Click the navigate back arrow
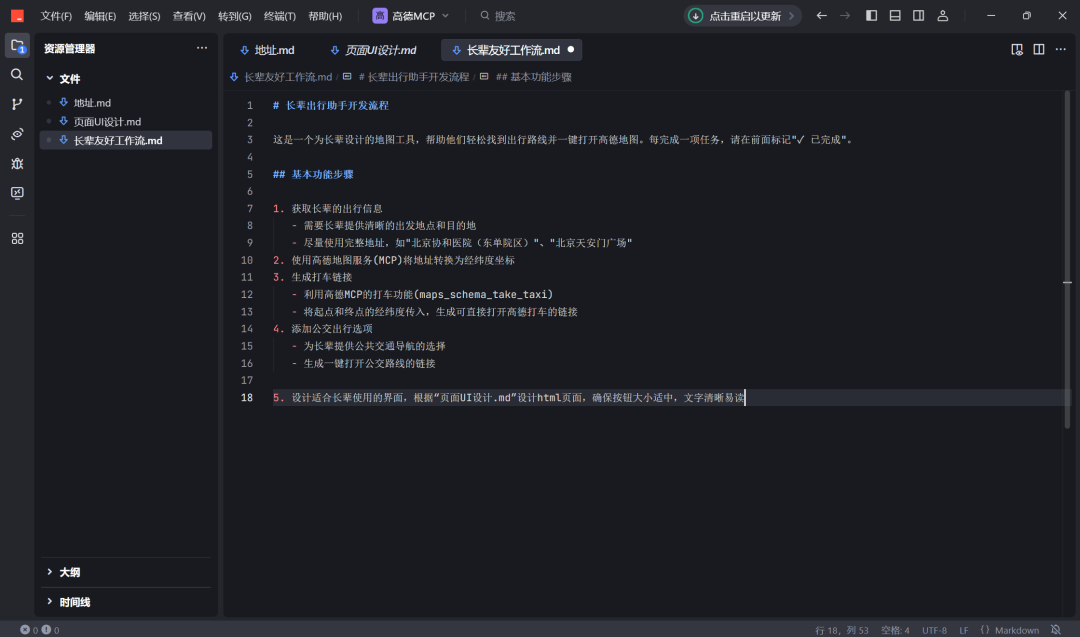1080x637 pixels. 821,15
